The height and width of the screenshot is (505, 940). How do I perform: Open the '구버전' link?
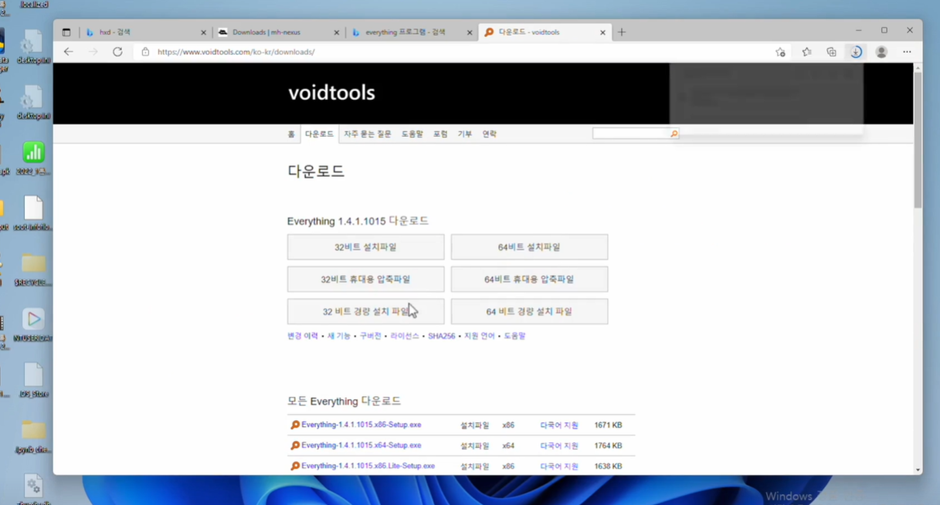point(370,336)
